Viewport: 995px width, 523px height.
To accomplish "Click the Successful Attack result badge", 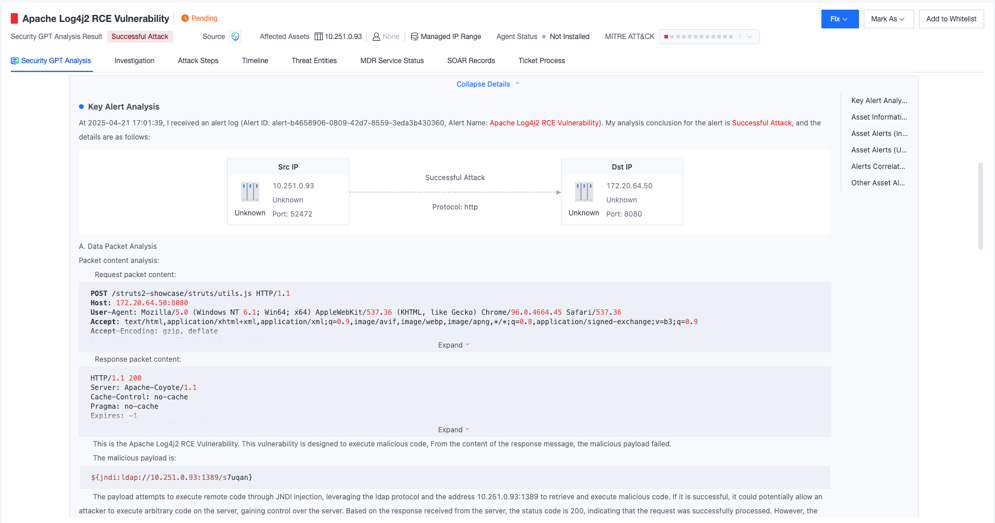I will point(140,37).
